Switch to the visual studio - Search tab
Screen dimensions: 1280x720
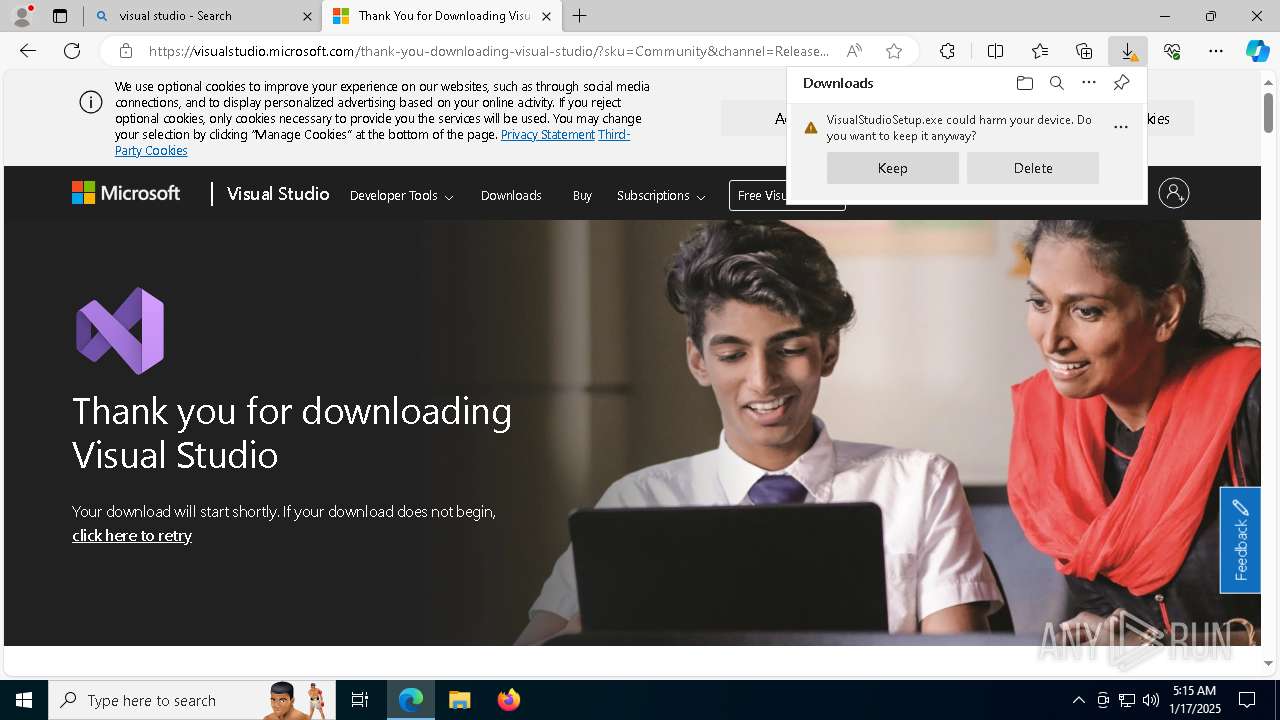203,16
